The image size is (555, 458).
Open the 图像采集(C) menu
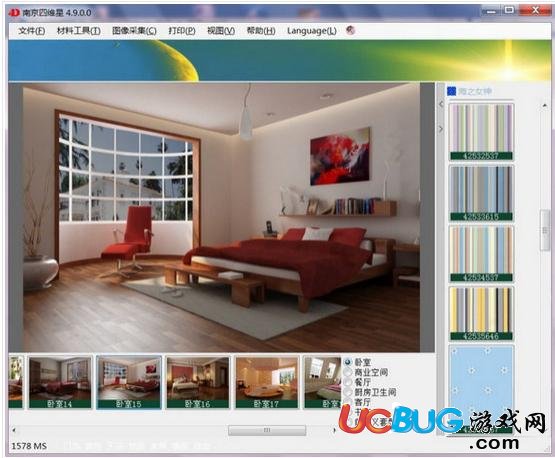pyautogui.click(x=134, y=31)
